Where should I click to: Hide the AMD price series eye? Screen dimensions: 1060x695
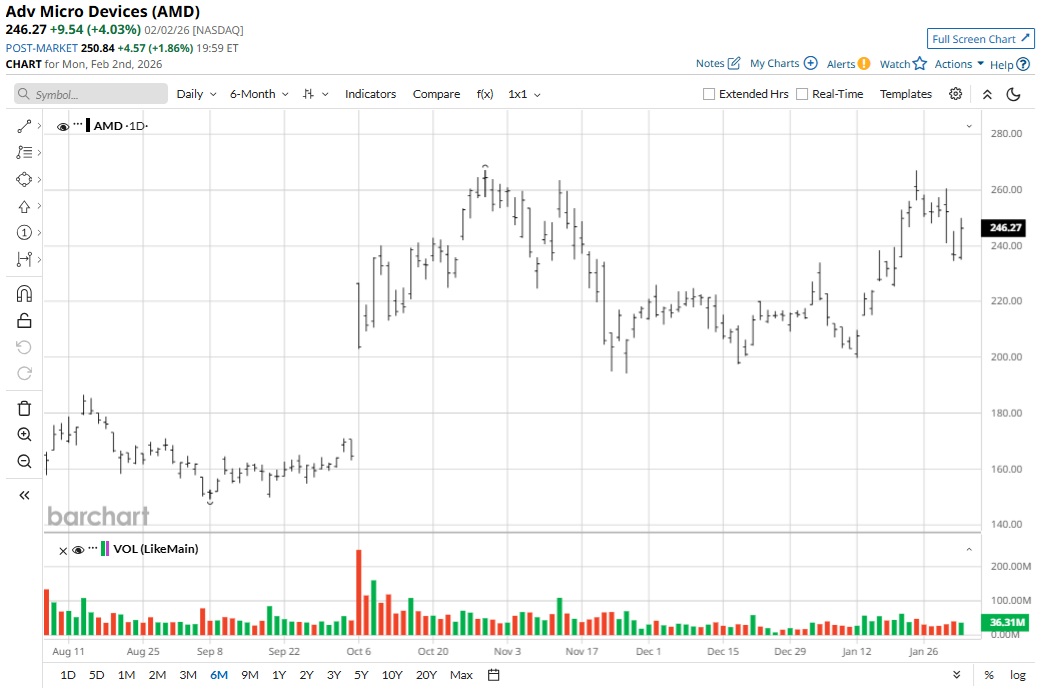point(63,127)
